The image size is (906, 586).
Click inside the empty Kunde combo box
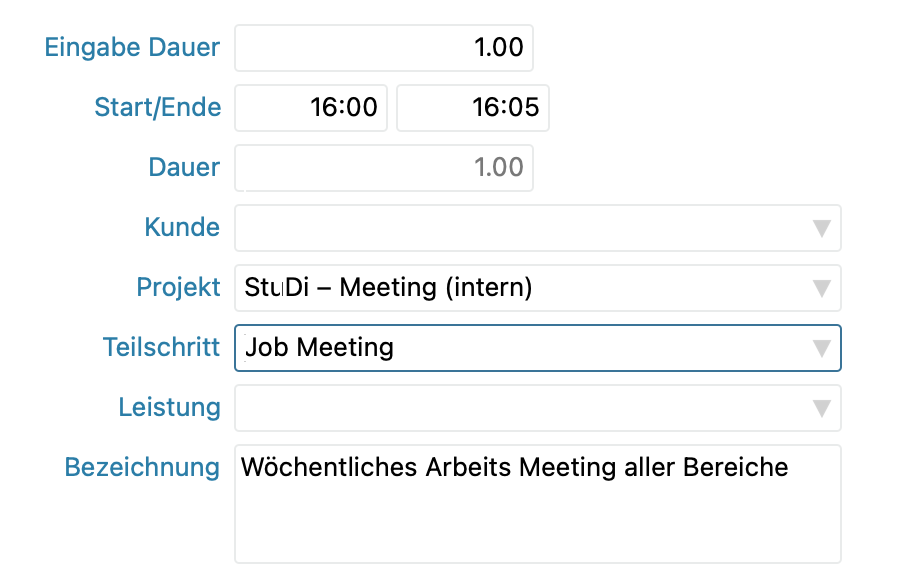coord(520,228)
